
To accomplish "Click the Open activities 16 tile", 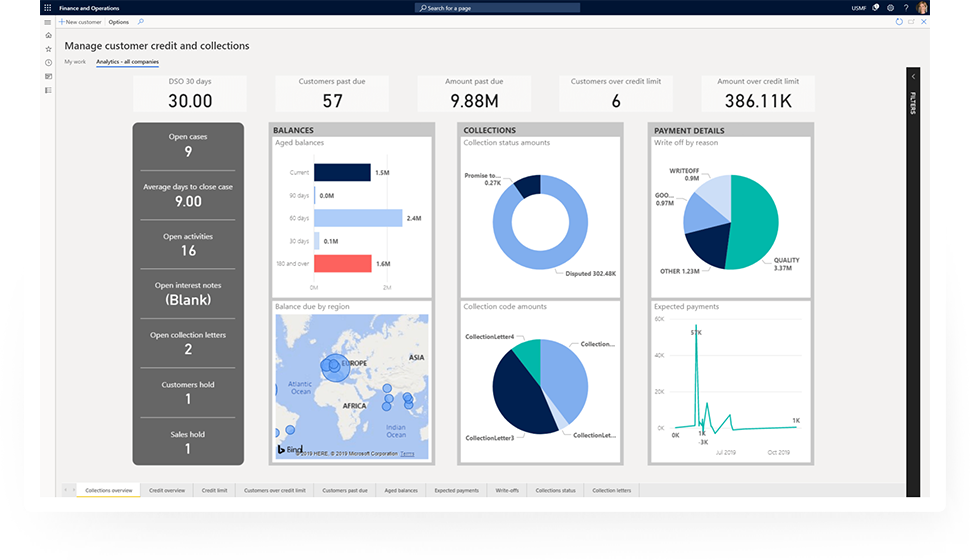I will pos(188,244).
